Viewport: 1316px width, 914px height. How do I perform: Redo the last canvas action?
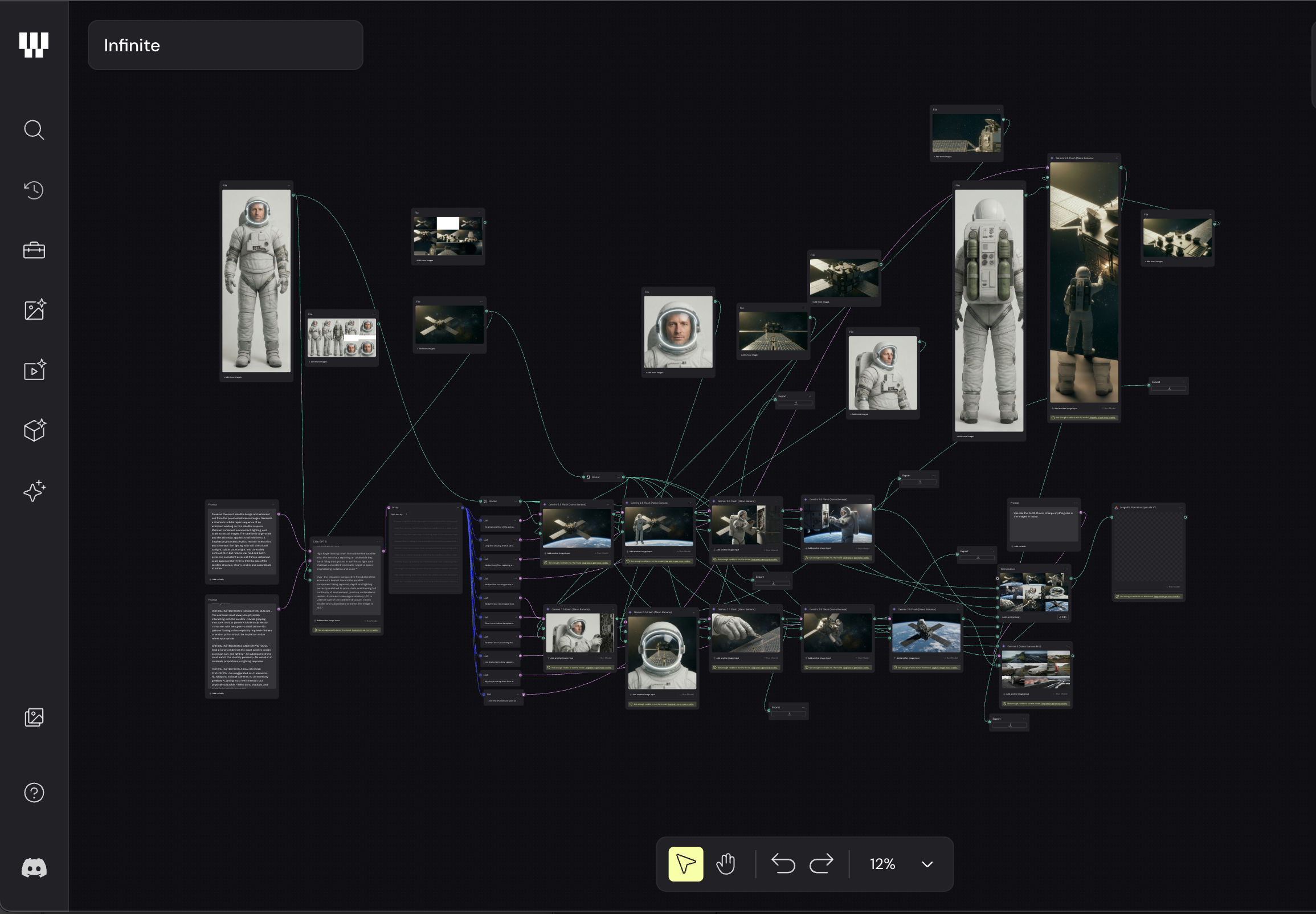point(822,864)
